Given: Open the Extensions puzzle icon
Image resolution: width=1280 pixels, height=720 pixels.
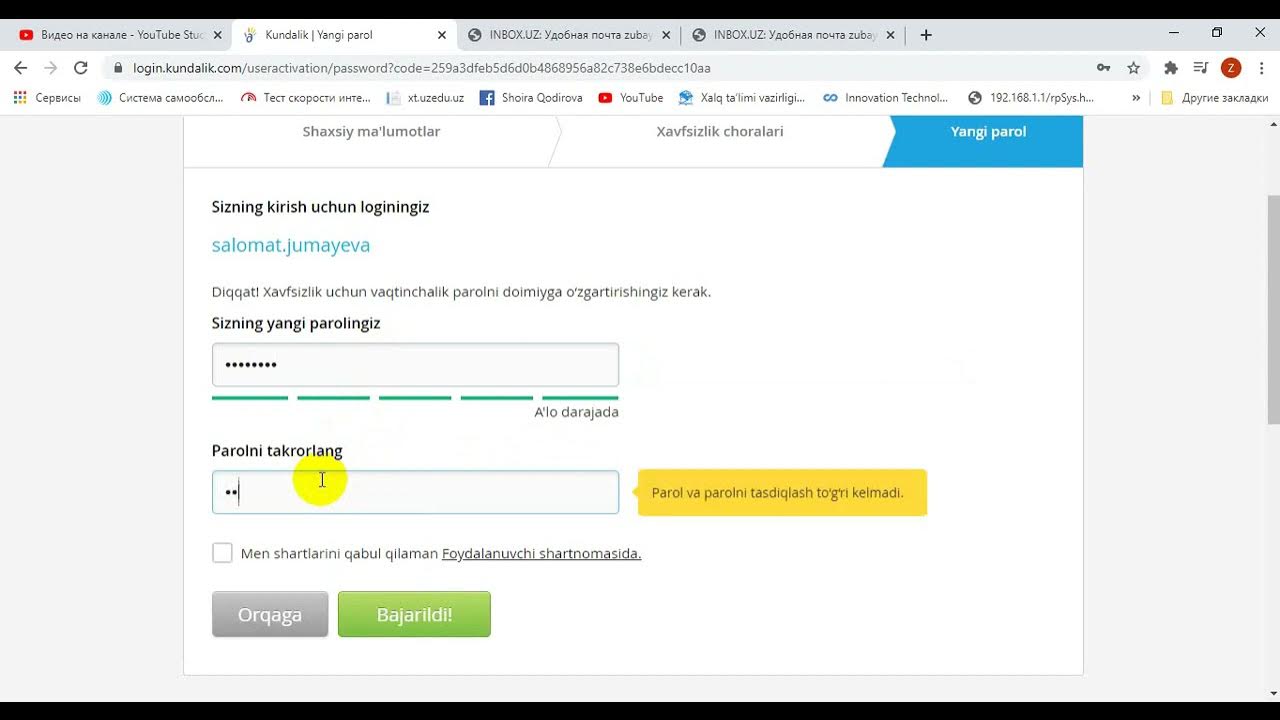Looking at the screenshot, I should click(1171, 68).
